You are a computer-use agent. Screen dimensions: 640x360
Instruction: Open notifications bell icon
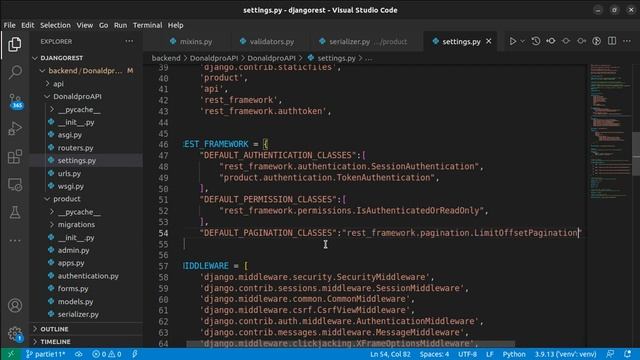627,354
